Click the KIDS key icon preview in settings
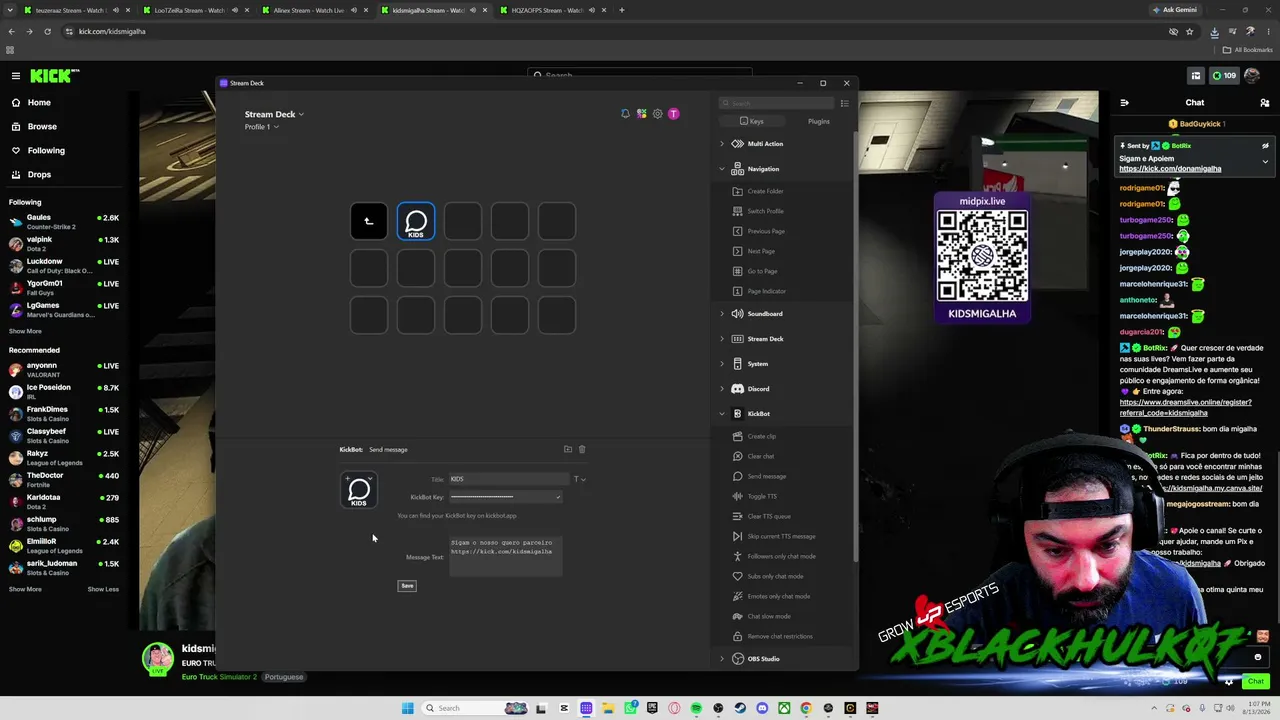This screenshot has width=1280, height=720. pyautogui.click(x=359, y=490)
